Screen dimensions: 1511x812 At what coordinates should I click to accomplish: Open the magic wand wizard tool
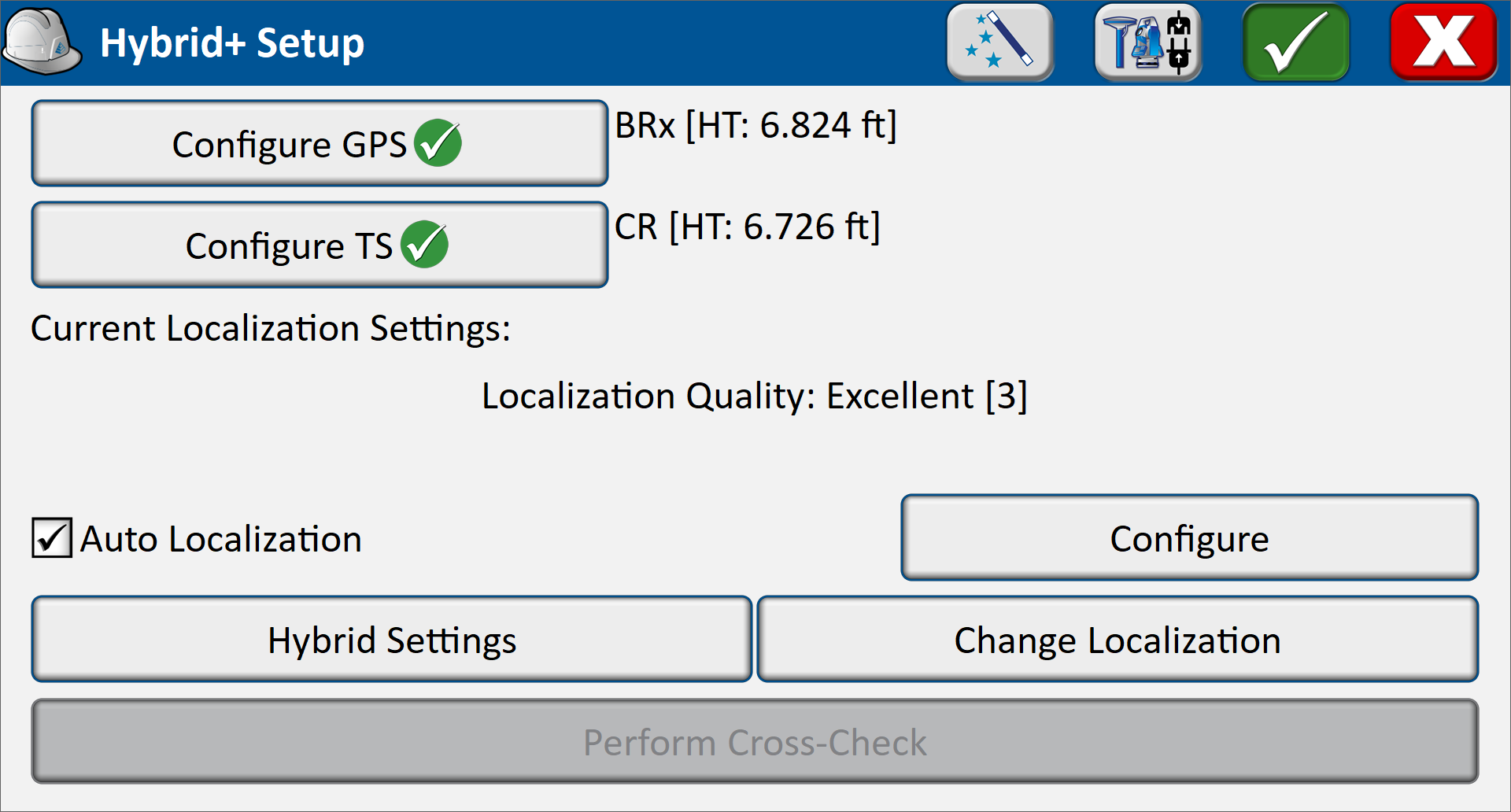1000,42
